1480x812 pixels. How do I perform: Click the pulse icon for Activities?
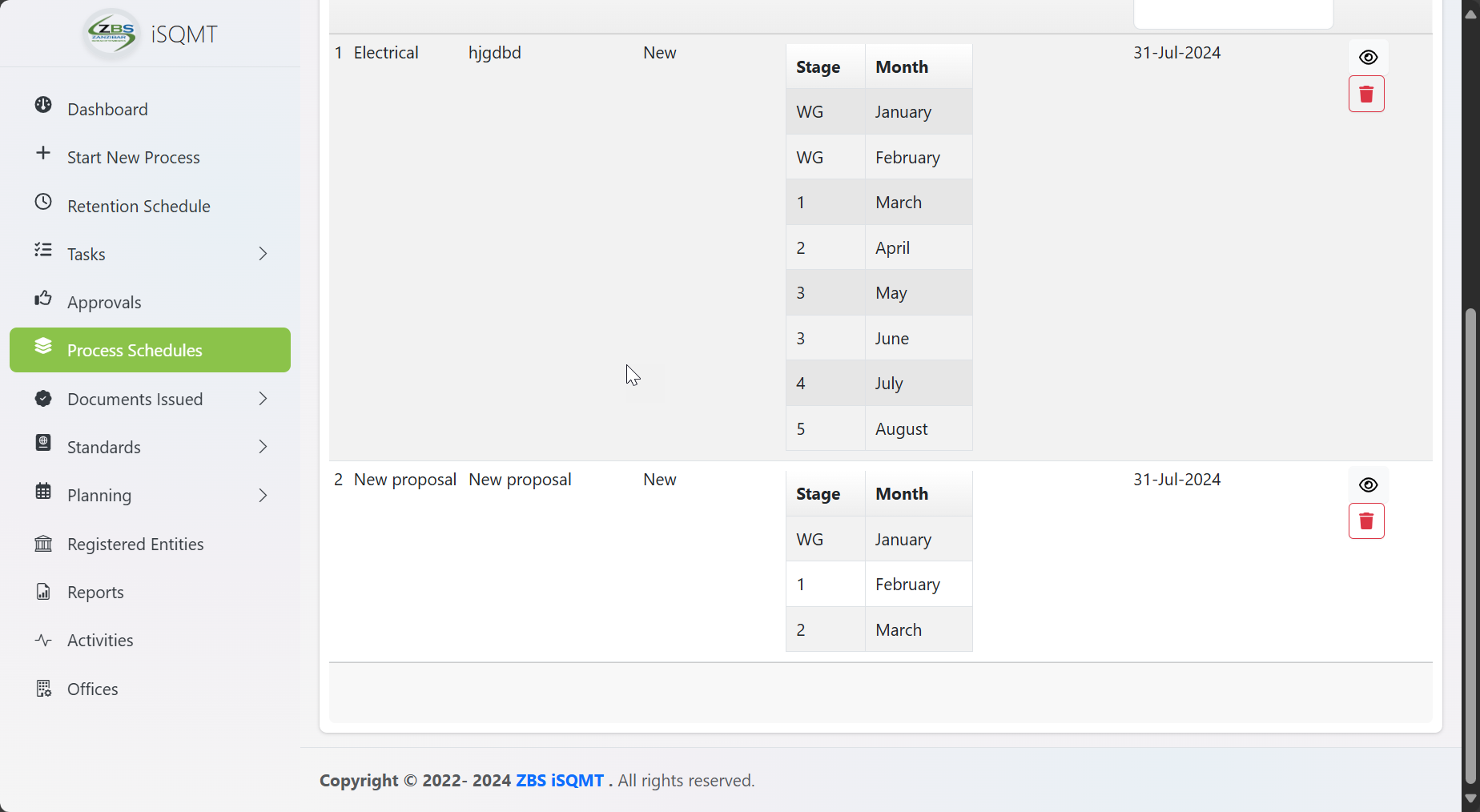(x=43, y=640)
